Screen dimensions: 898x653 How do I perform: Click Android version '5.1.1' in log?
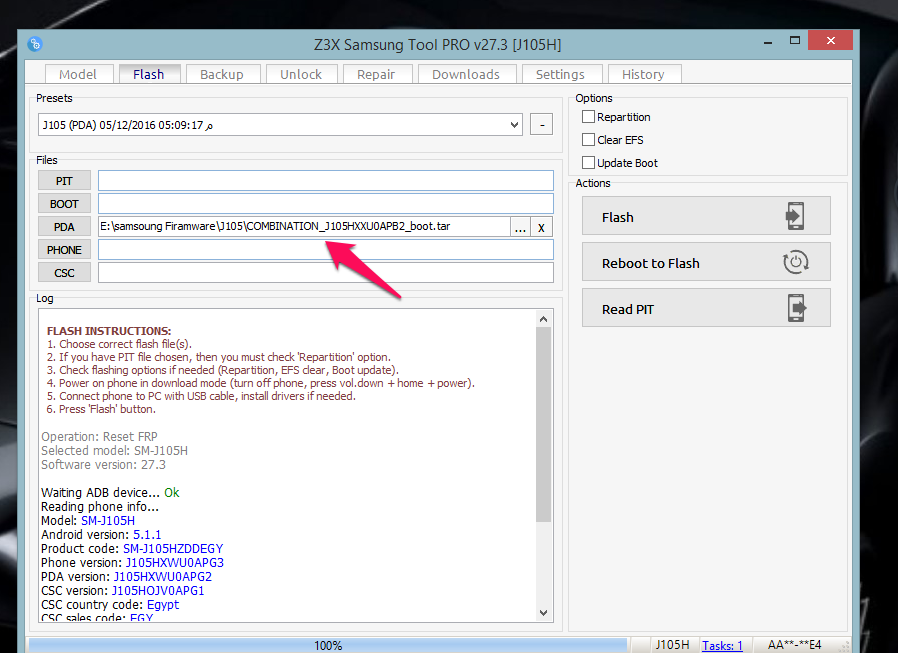(x=147, y=534)
